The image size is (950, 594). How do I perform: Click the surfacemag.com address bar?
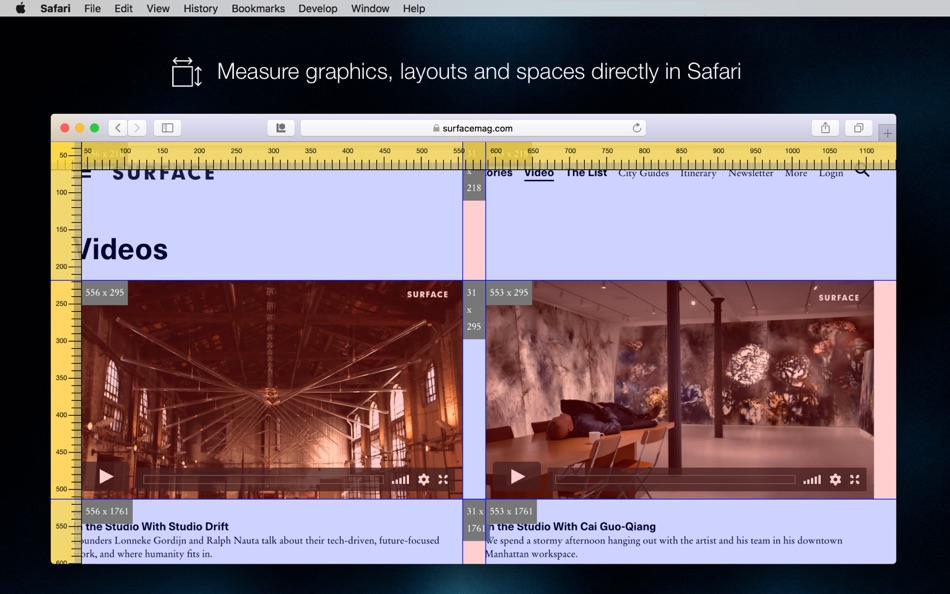[x=473, y=128]
